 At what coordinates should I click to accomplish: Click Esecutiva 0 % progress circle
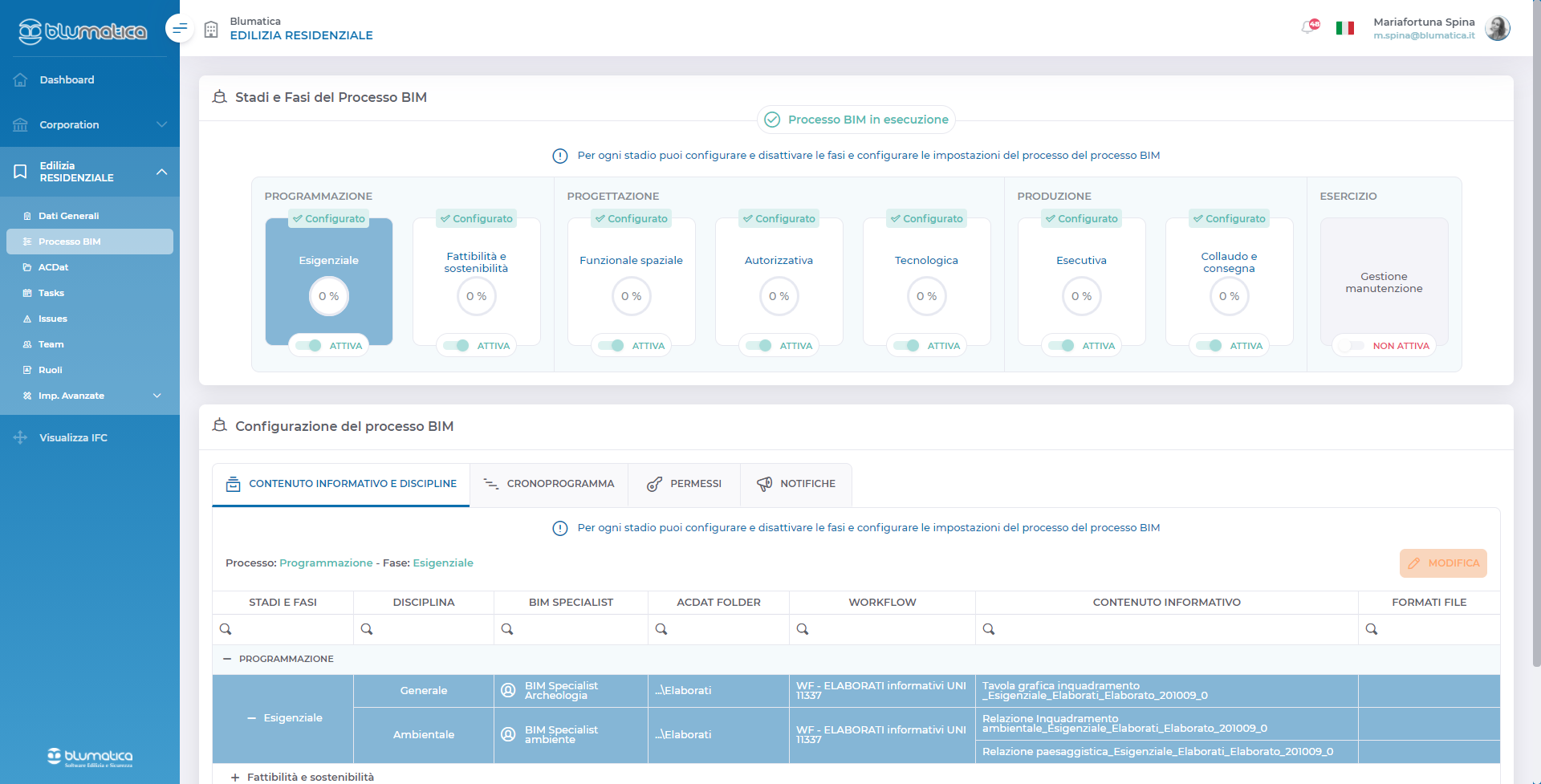pyautogui.click(x=1082, y=296)
